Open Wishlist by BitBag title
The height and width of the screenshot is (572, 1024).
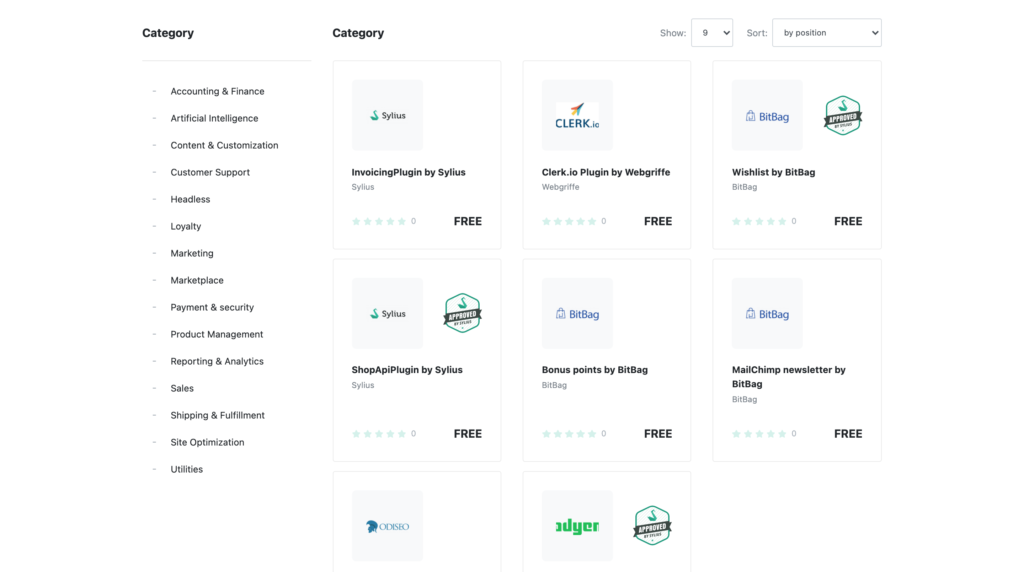point(773,172)
